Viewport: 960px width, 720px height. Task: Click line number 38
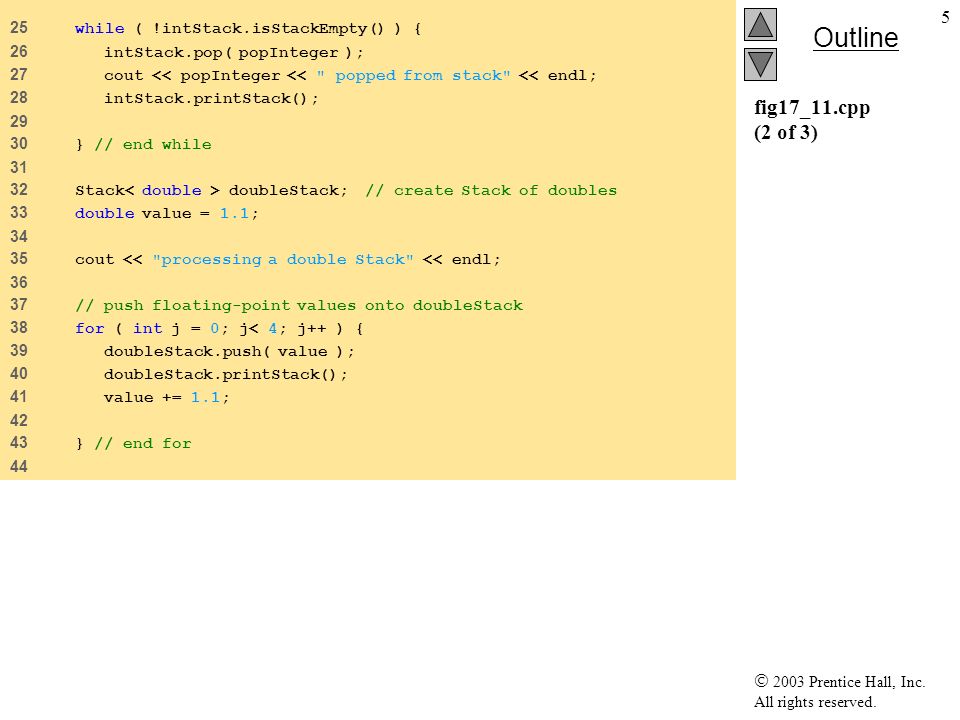(19, 328)
